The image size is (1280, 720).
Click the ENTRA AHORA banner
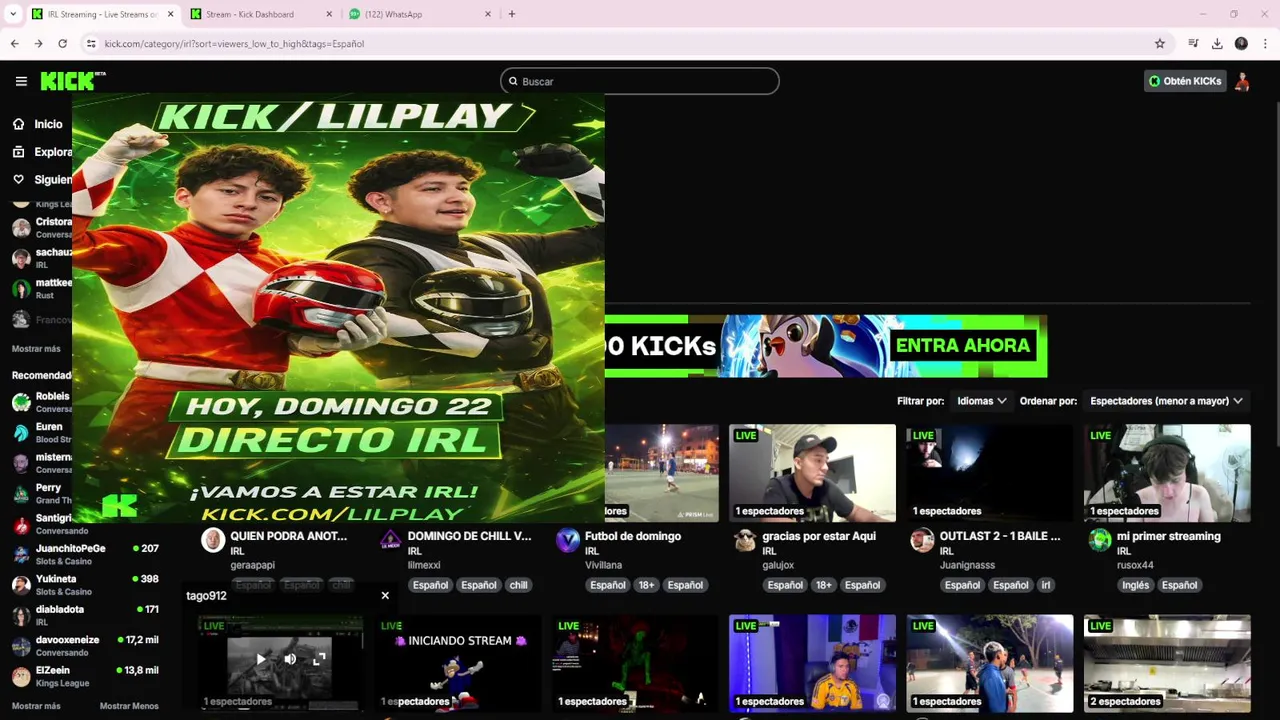[962, 345]
